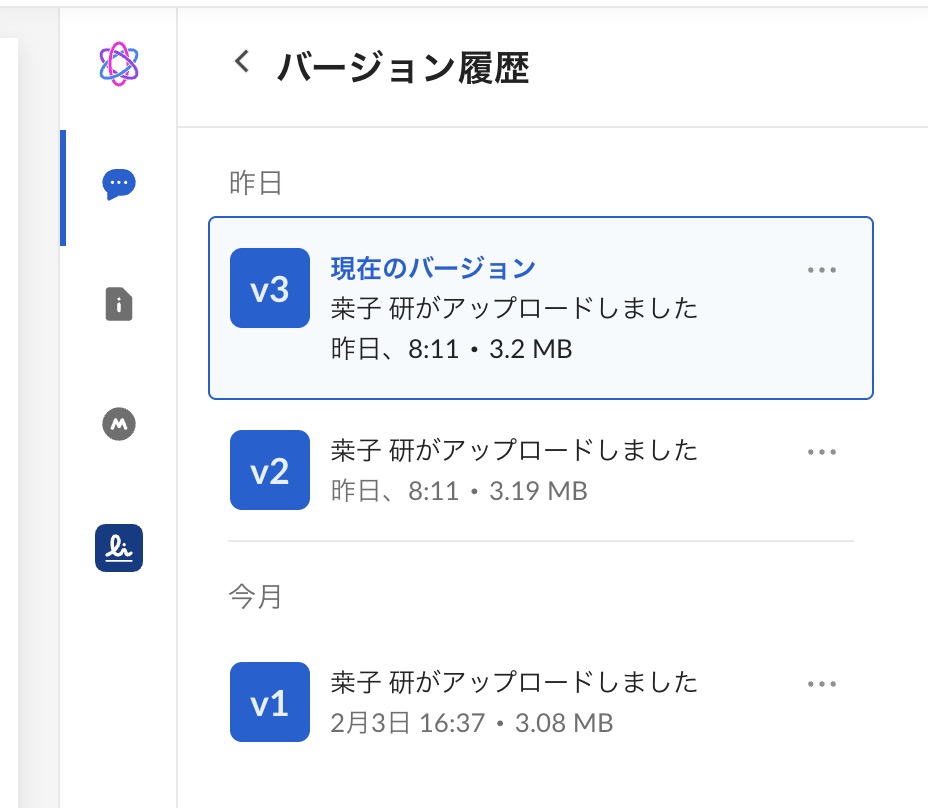Go back using the chevron beside バージョン履歴
Screen dimensions: 928x808
pyautogui.click(x=240, y=62)
